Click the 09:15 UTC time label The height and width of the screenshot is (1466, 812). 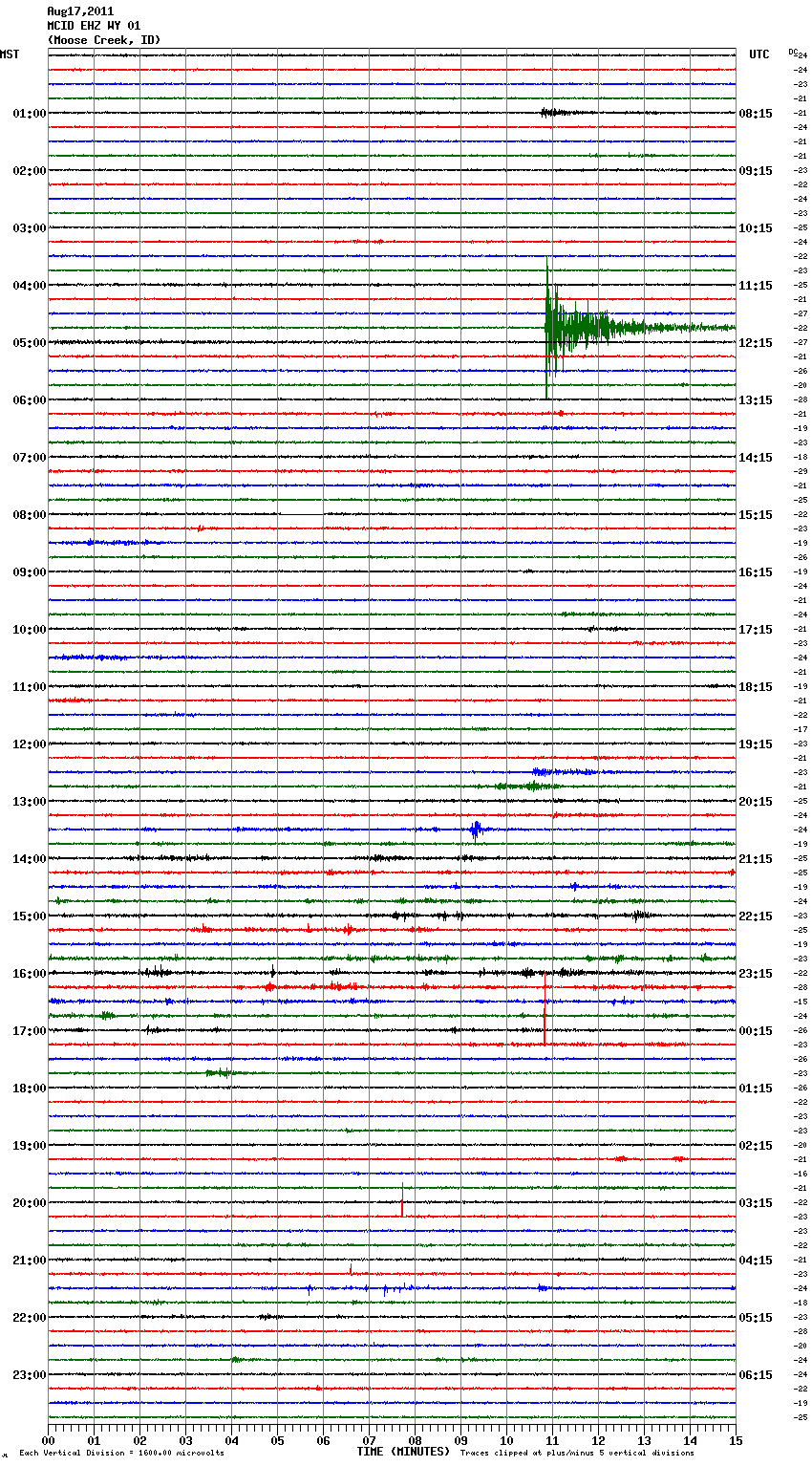pos(756,171)
